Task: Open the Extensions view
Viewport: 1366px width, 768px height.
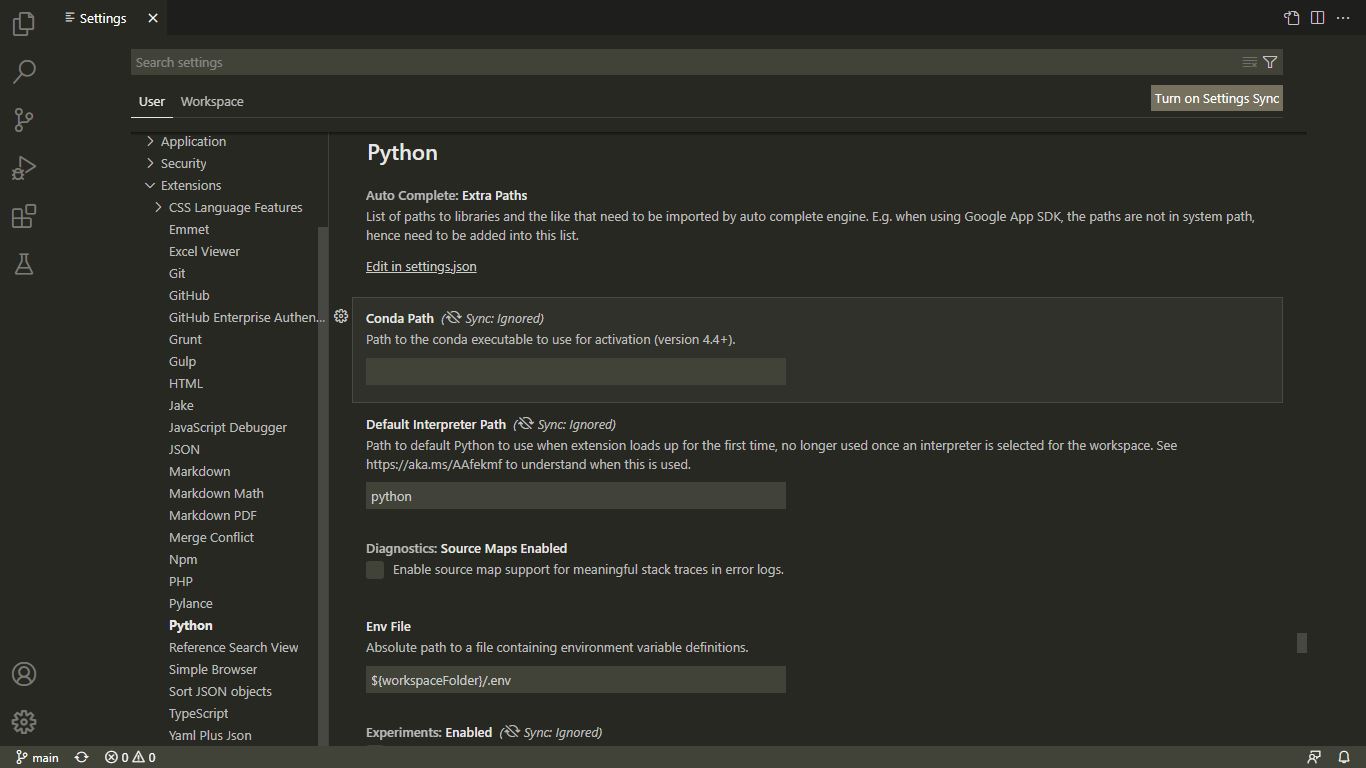Action: [23, 216]
